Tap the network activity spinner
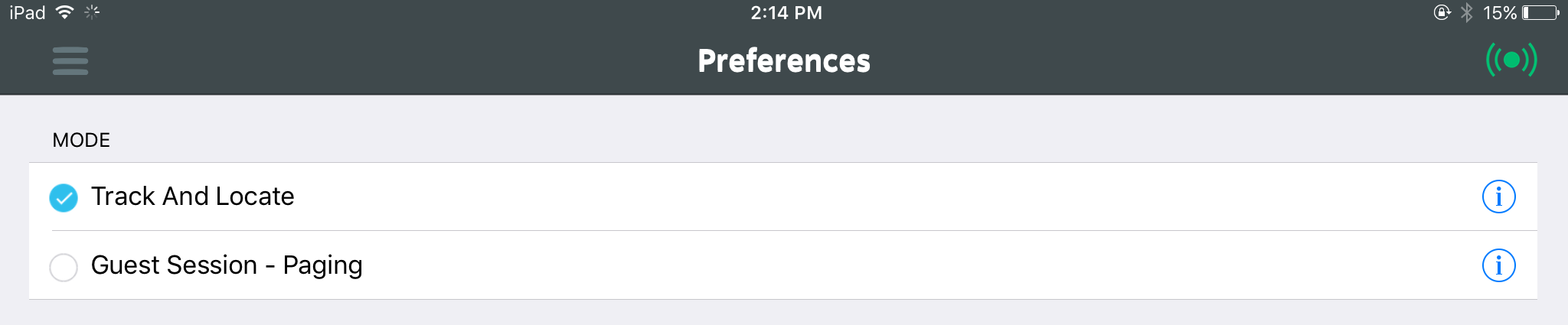The height and width of the screenshot is (325, 1568). 92,12
